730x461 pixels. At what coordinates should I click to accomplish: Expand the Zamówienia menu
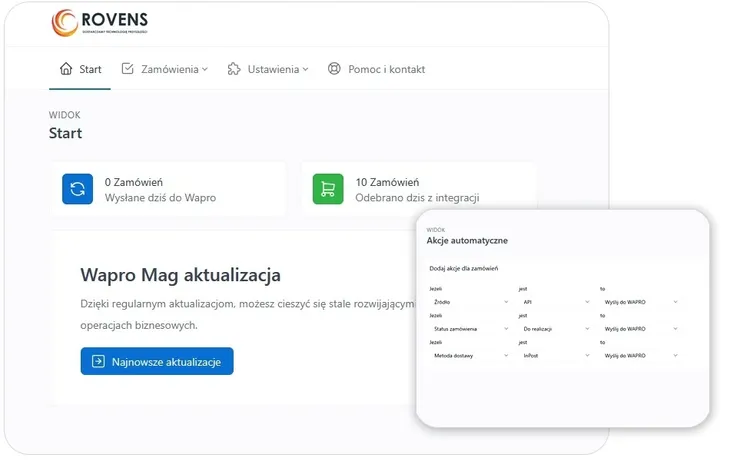165,69
